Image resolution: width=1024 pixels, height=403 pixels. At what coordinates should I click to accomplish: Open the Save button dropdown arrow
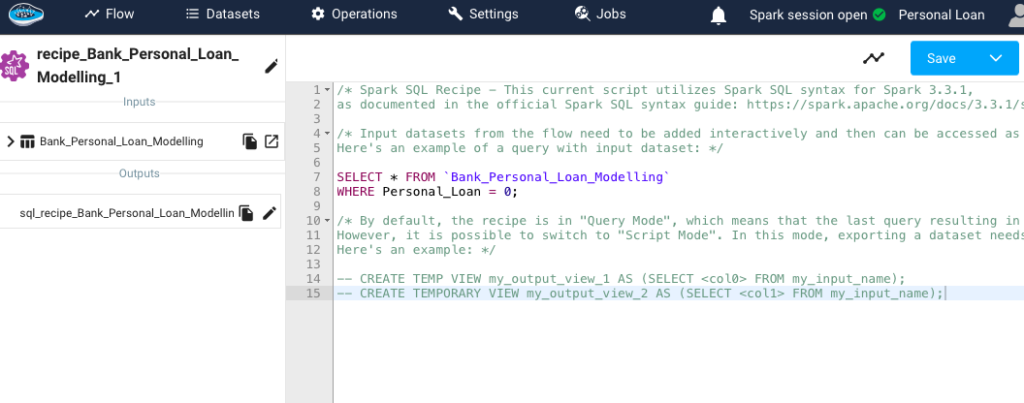[x=995, y=58]
